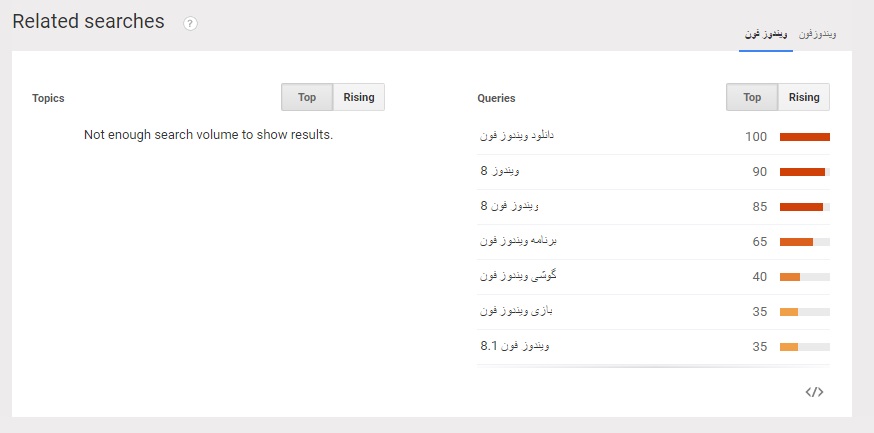Click the embed code icon
Image resolution: width=874 pixels, height=433 pixels.
pos(814,392)
